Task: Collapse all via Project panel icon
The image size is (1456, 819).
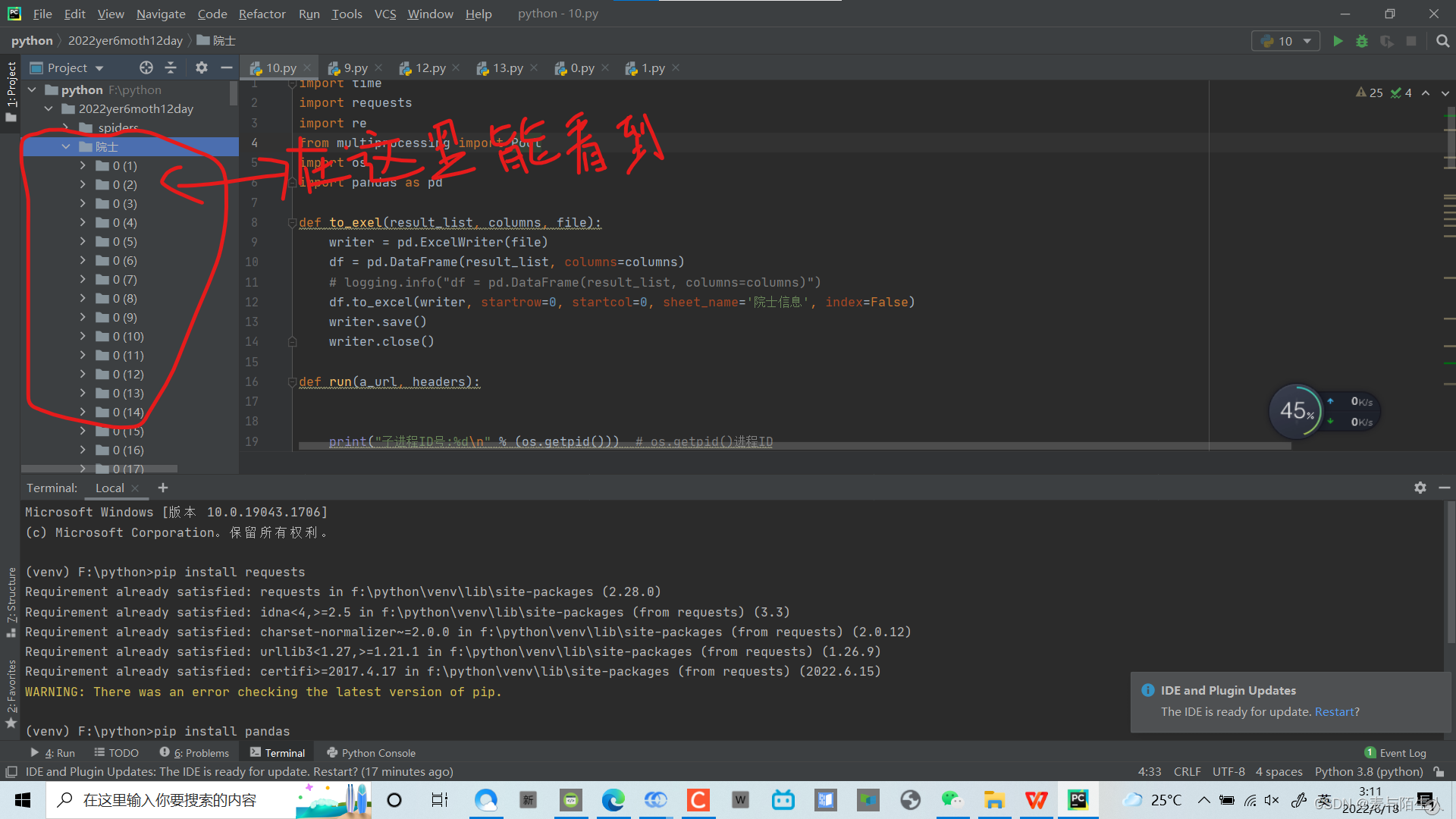Action: tap(171, 67)
